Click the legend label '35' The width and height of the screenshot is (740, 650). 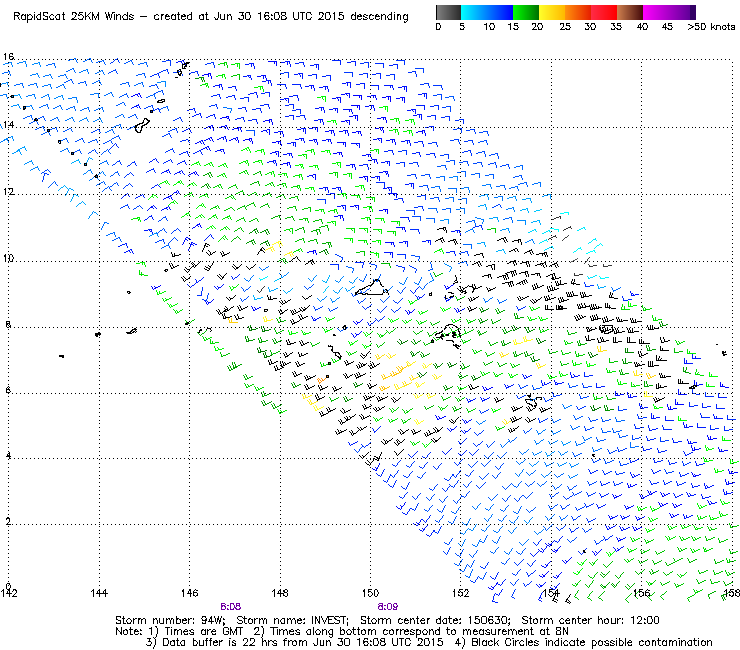pyautogui.click(x=616, y=27)
